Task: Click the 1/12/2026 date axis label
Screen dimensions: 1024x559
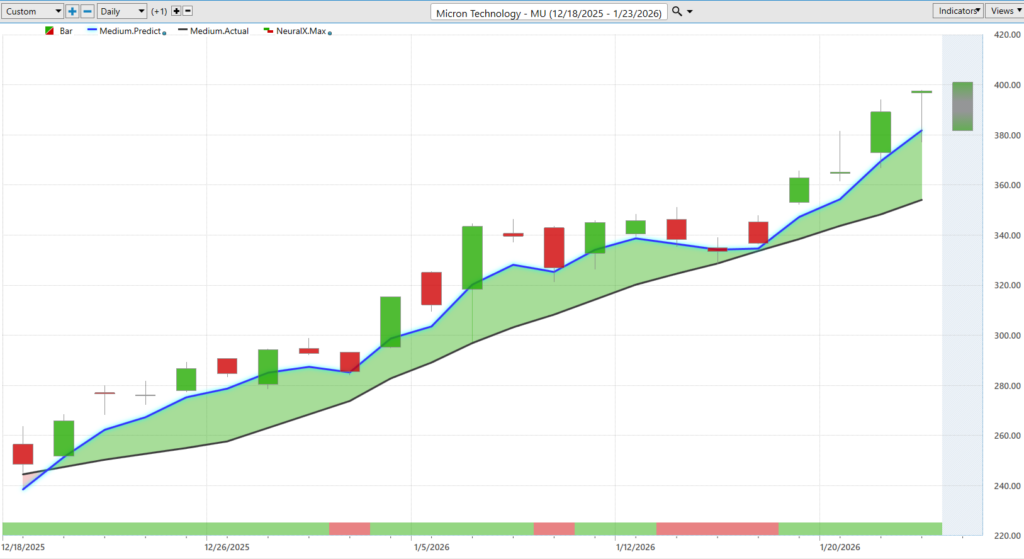Action: click(x=635, y=547)
